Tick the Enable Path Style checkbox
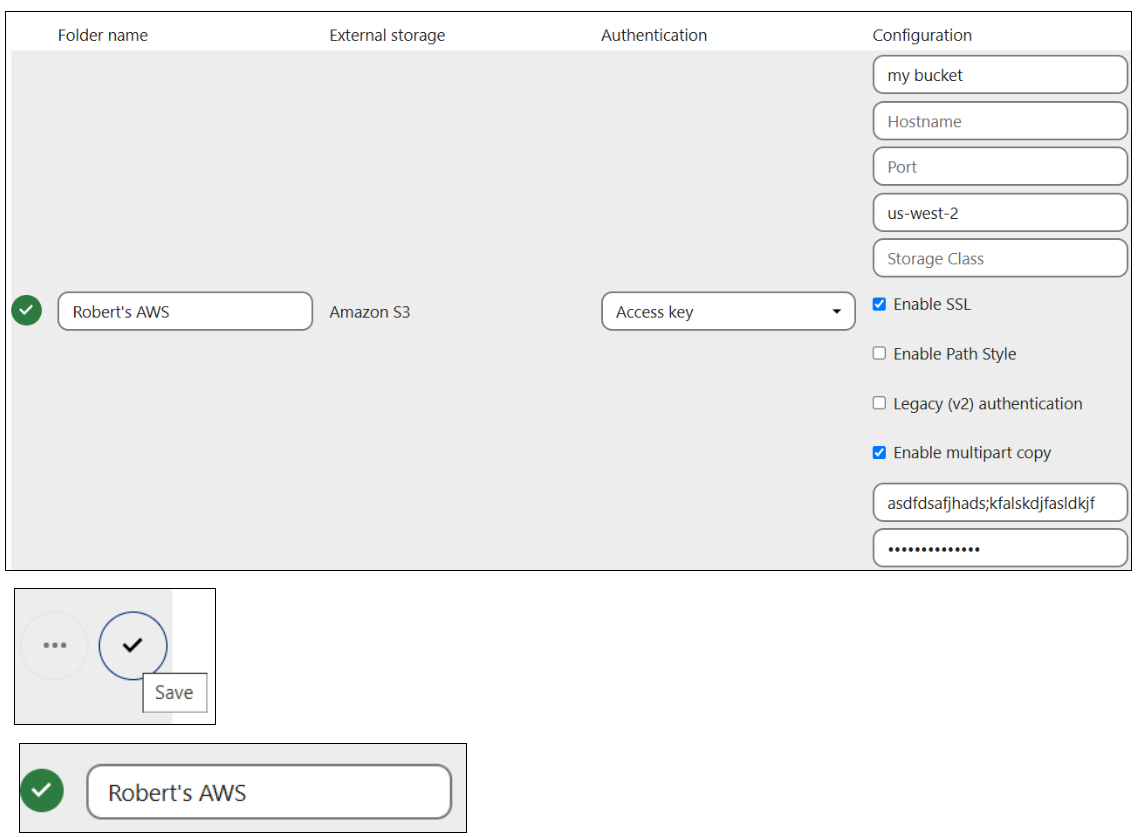 (x=880, y=354)
